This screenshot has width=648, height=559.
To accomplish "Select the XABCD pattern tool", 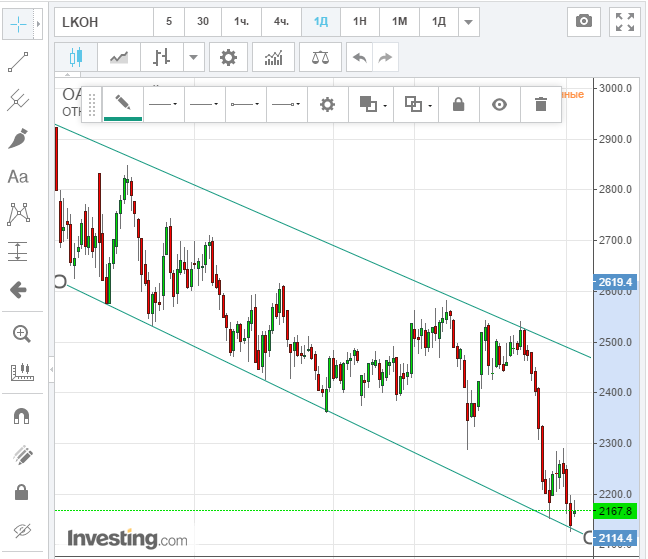I will tap(18, 214).
